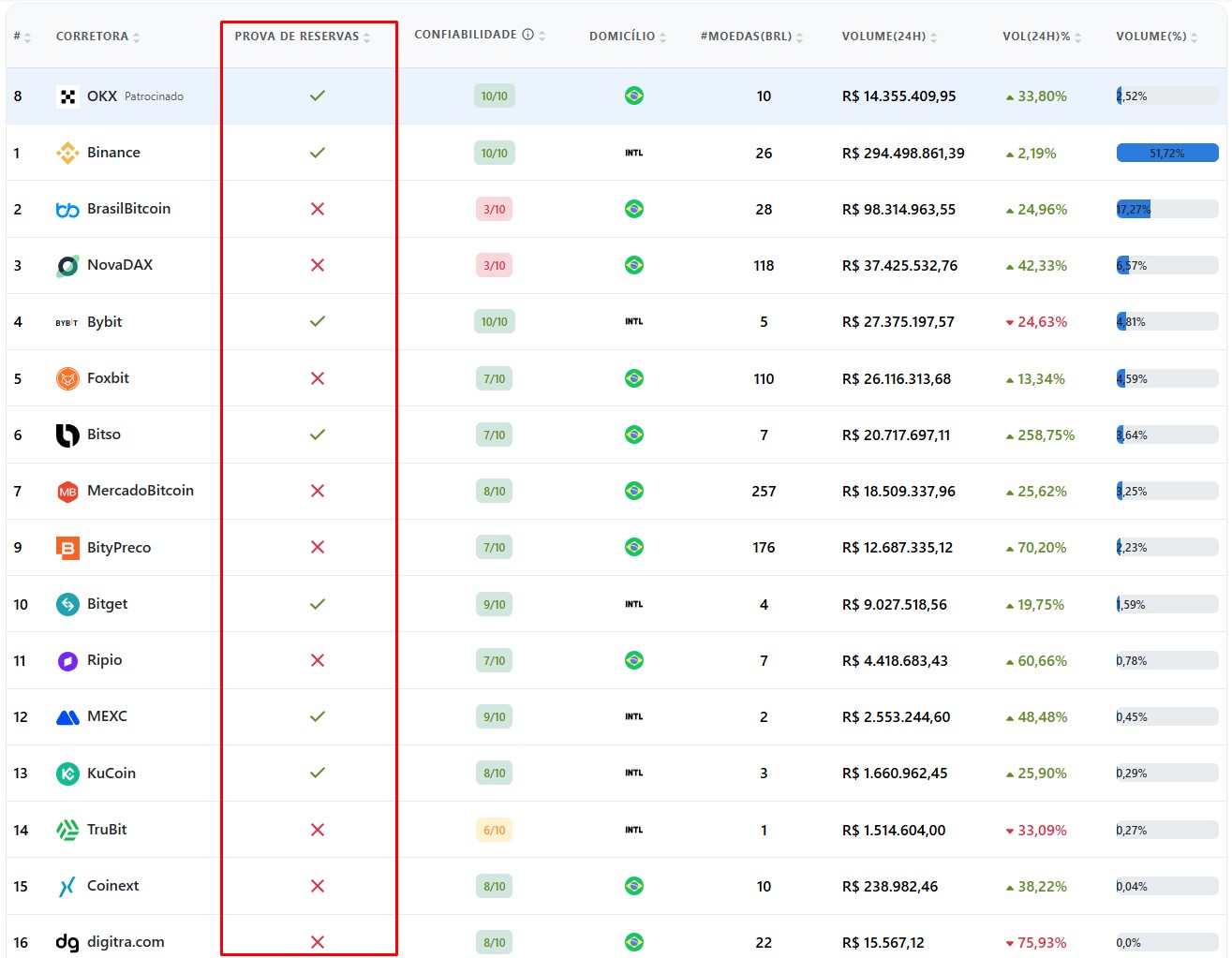Sort table by Volume(24h) column
The height and width of the screenshot is (958, 1232).
click(x=934, y=37)
